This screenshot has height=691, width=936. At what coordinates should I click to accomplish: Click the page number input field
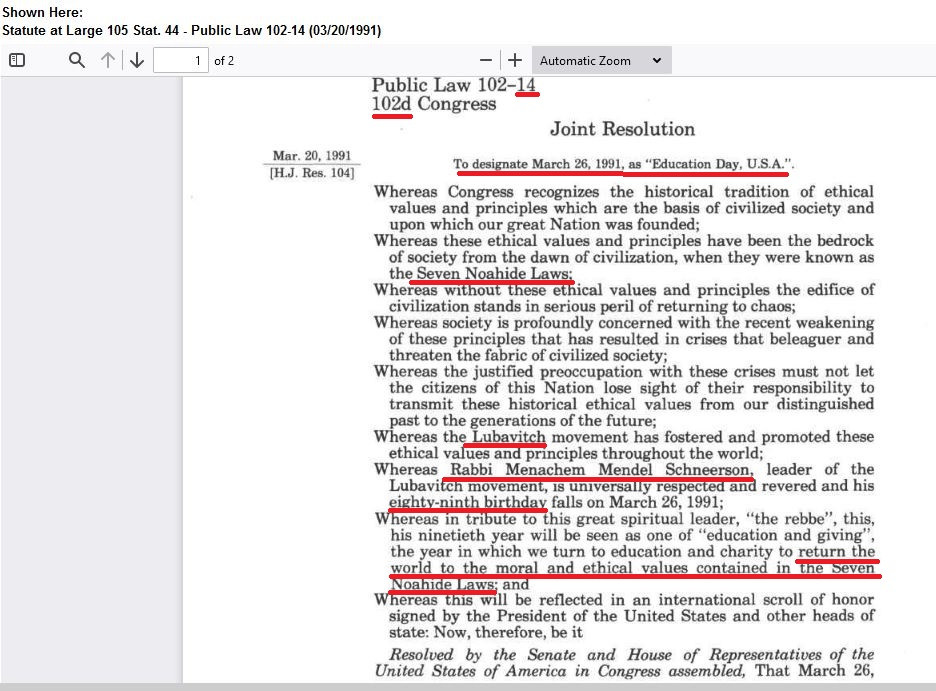click(x=181, y=60)
